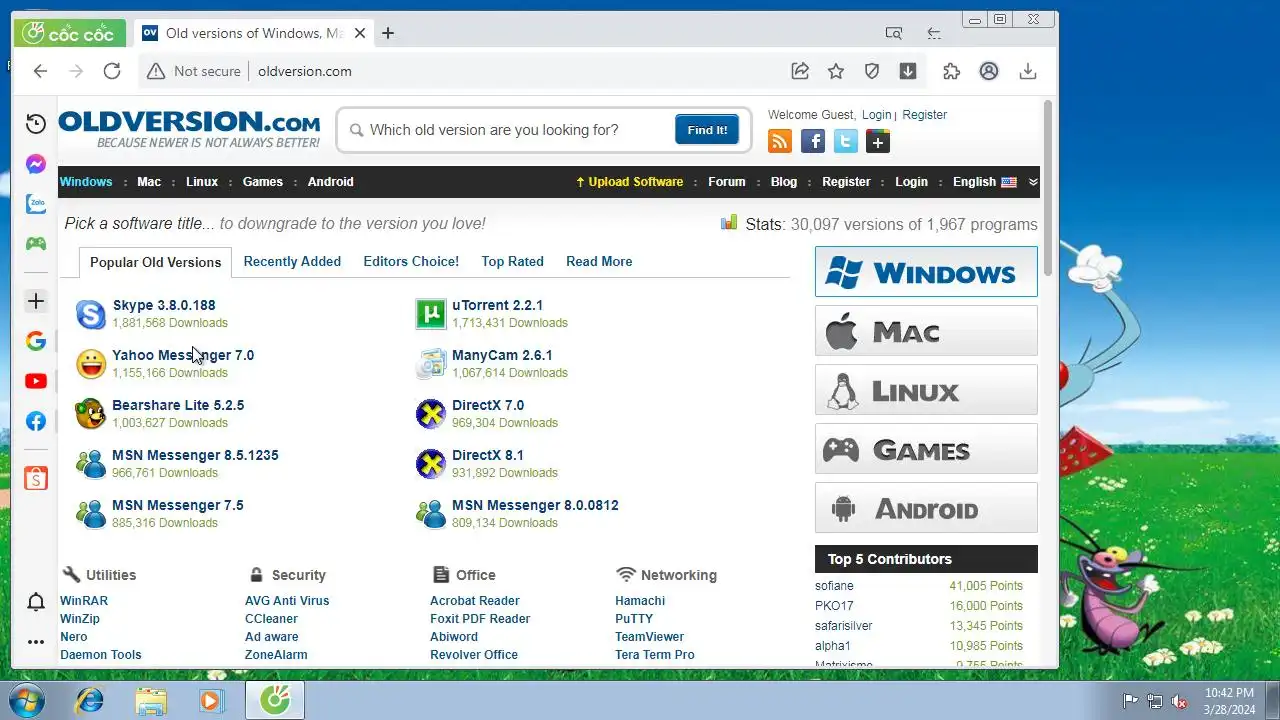Select Android in the navigation bar
Viewport: 1280px width, 720px height.
331,182
